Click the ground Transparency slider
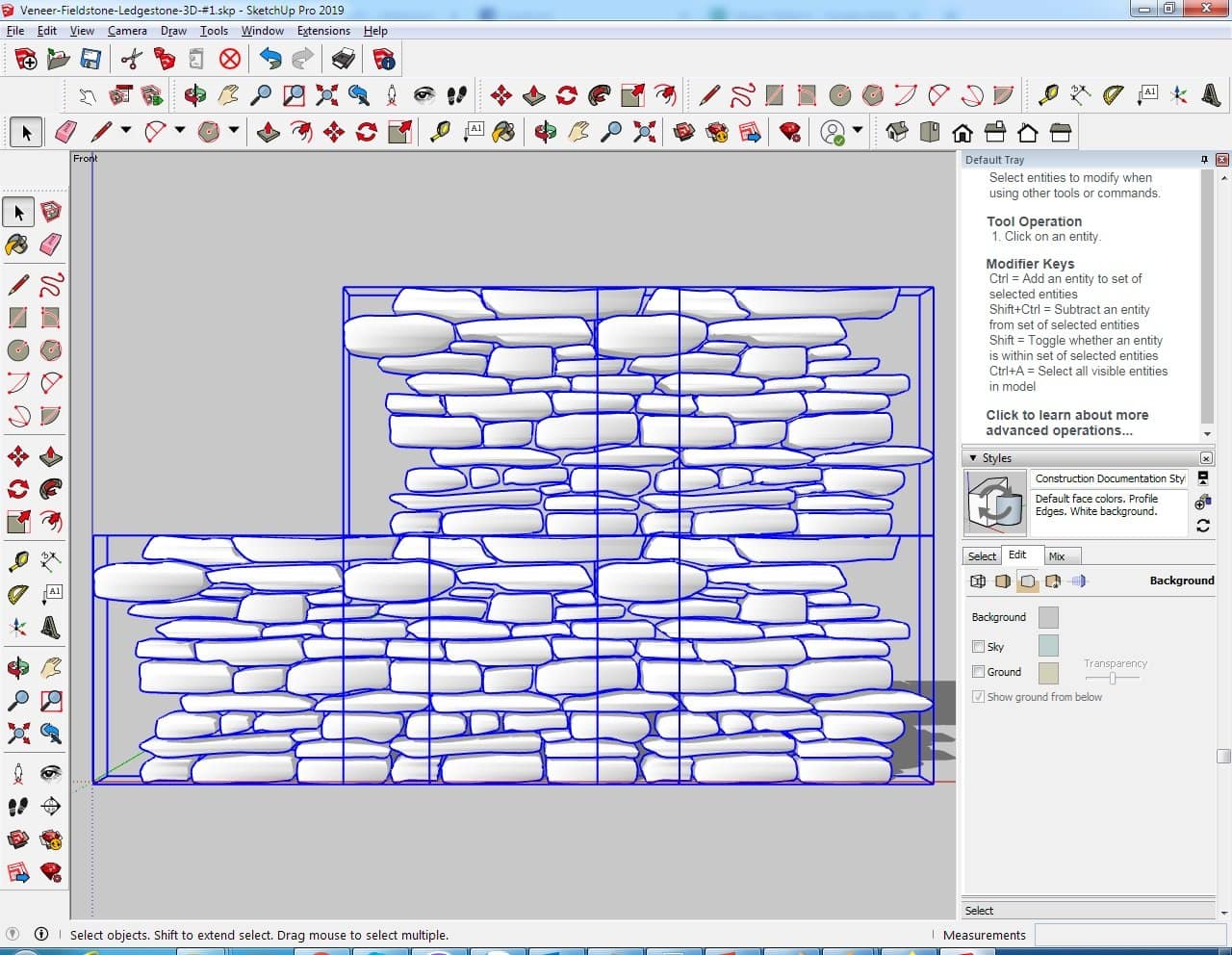Screen dimensions: 1232x955 pyautogui.click(x=1112, y=679)
